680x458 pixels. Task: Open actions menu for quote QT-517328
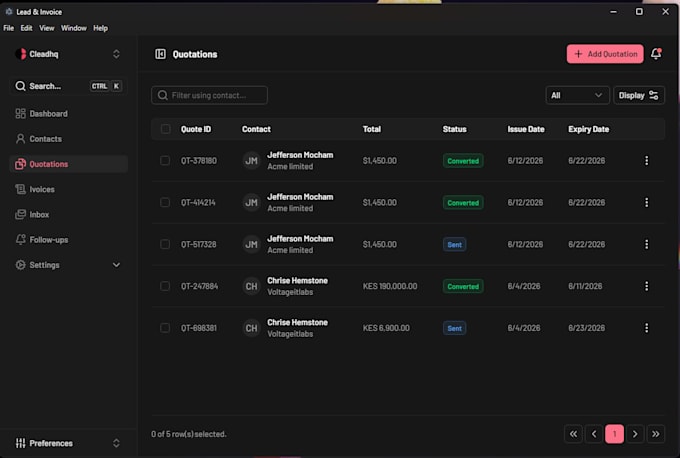[x=646, y=244]
